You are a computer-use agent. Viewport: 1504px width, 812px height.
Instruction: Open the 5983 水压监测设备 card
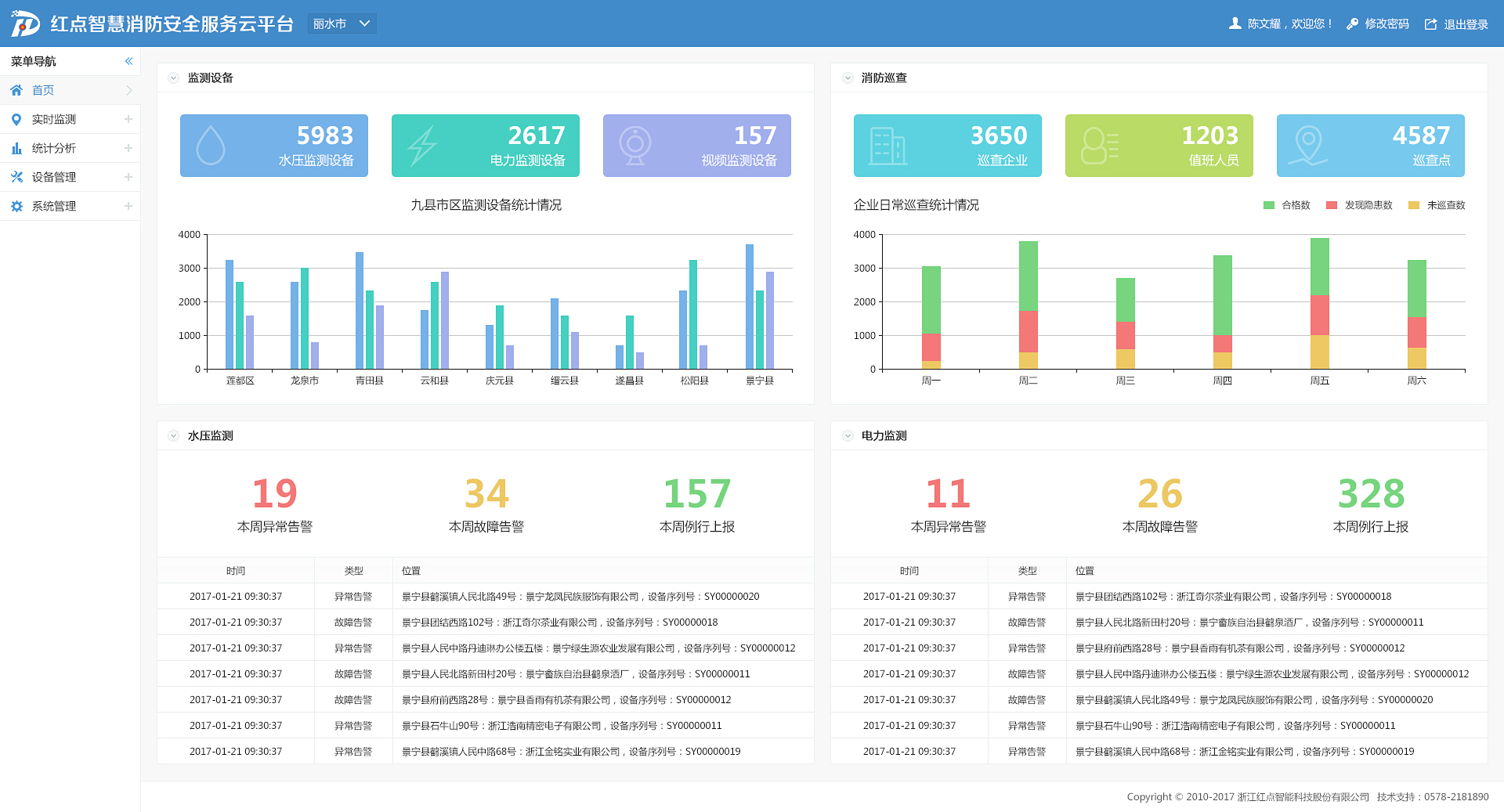click(274, 146)
